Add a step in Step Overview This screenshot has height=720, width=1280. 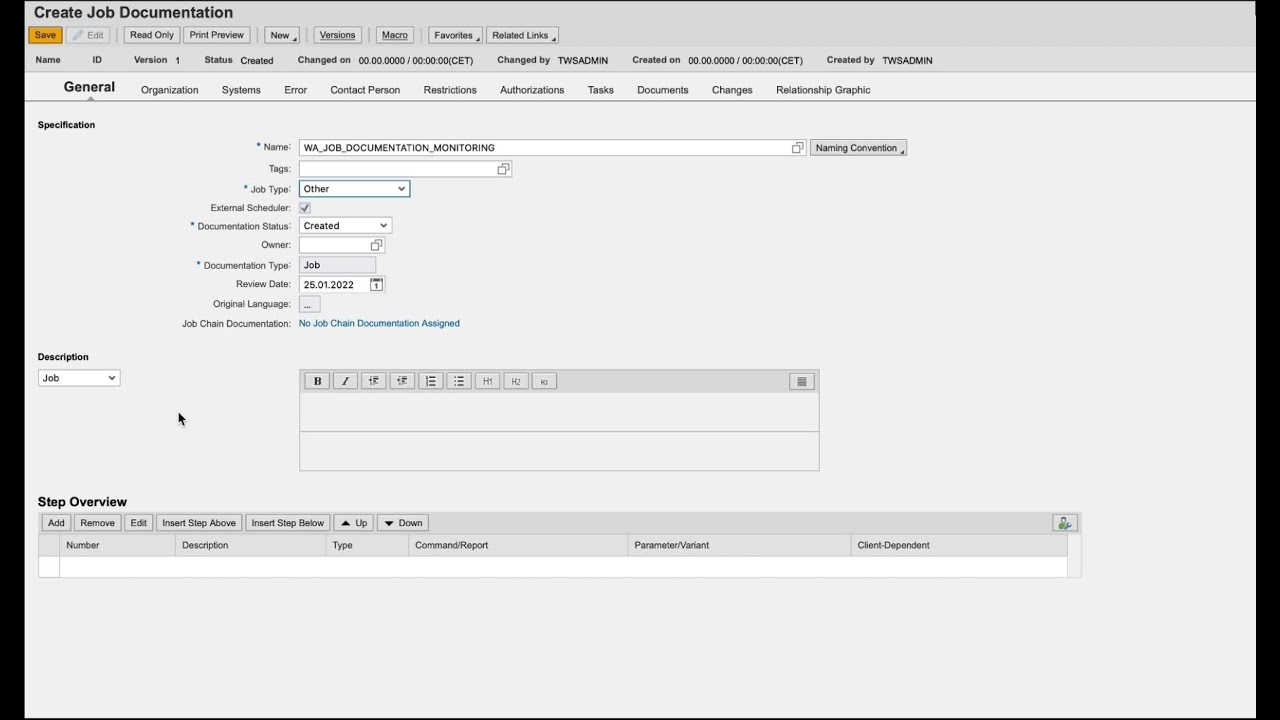pyautogui.click(x=56, y=523)
